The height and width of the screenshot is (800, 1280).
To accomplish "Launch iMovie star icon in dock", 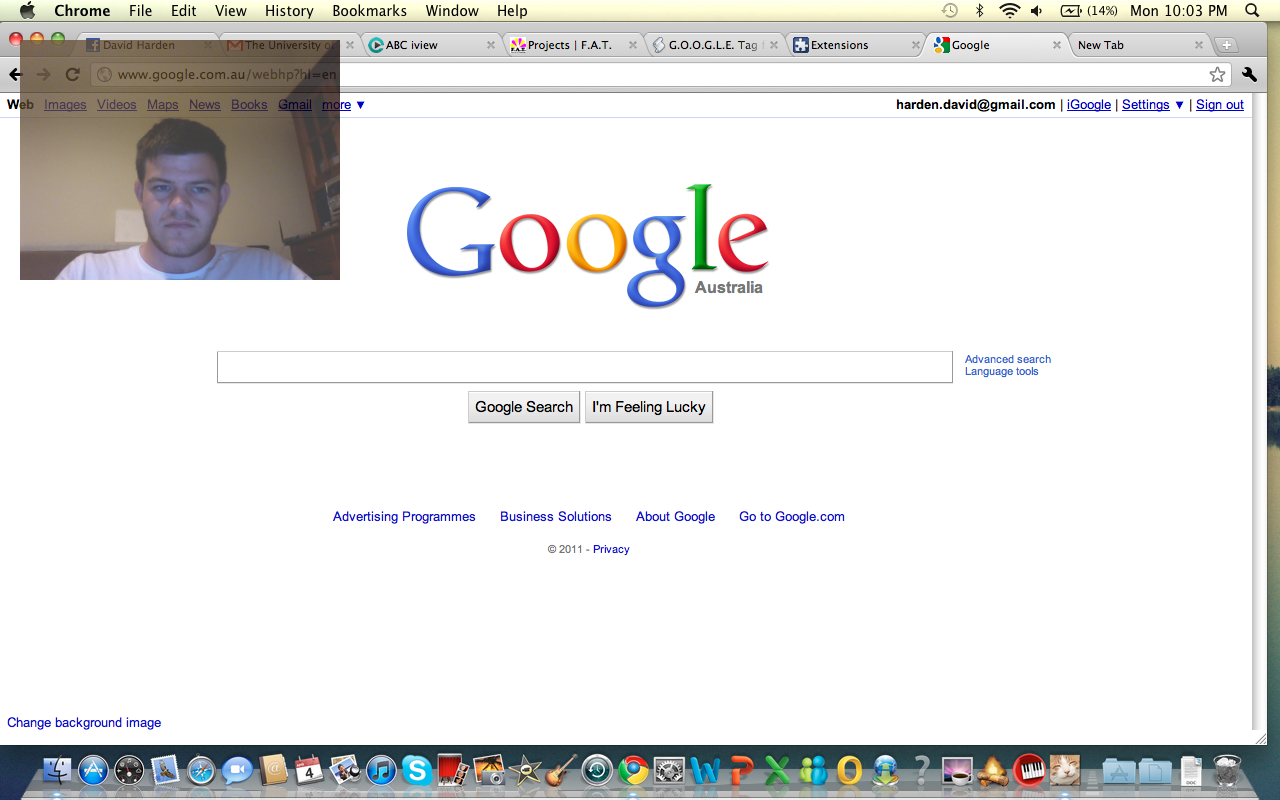I will (525, 770).
